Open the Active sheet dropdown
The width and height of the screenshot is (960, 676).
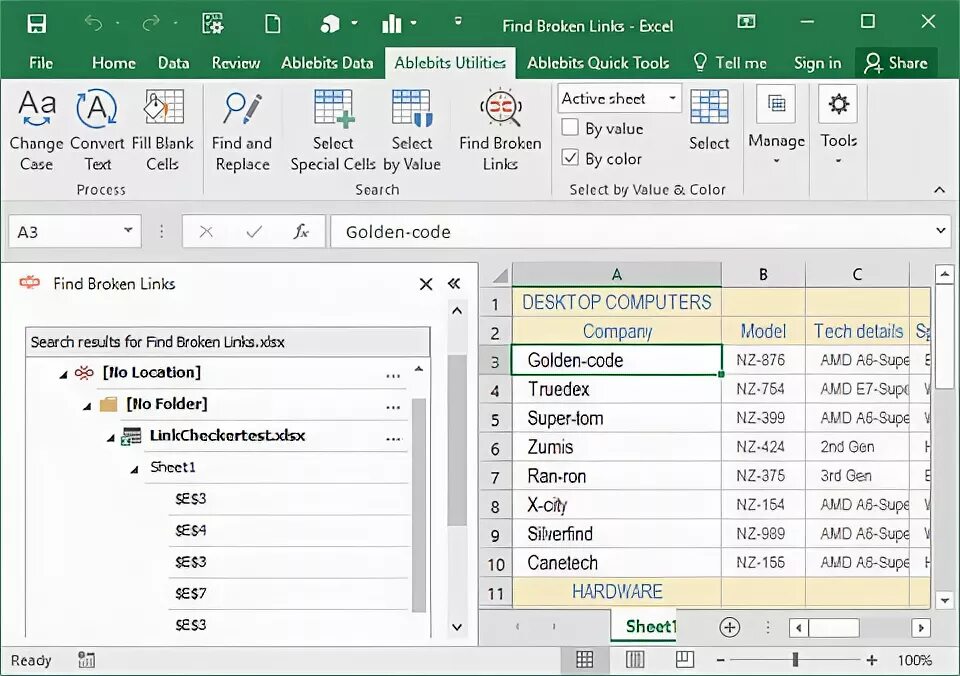[672, 98]
